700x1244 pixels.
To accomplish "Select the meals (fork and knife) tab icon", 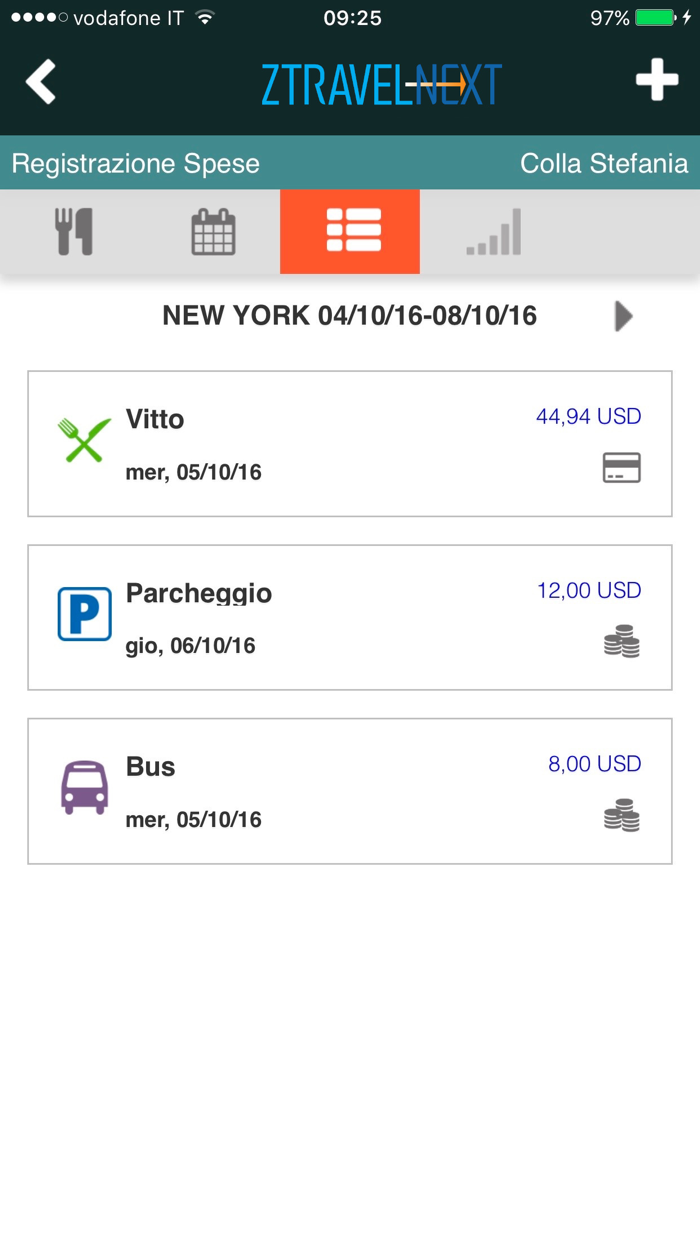I will (x=74, y=231).
